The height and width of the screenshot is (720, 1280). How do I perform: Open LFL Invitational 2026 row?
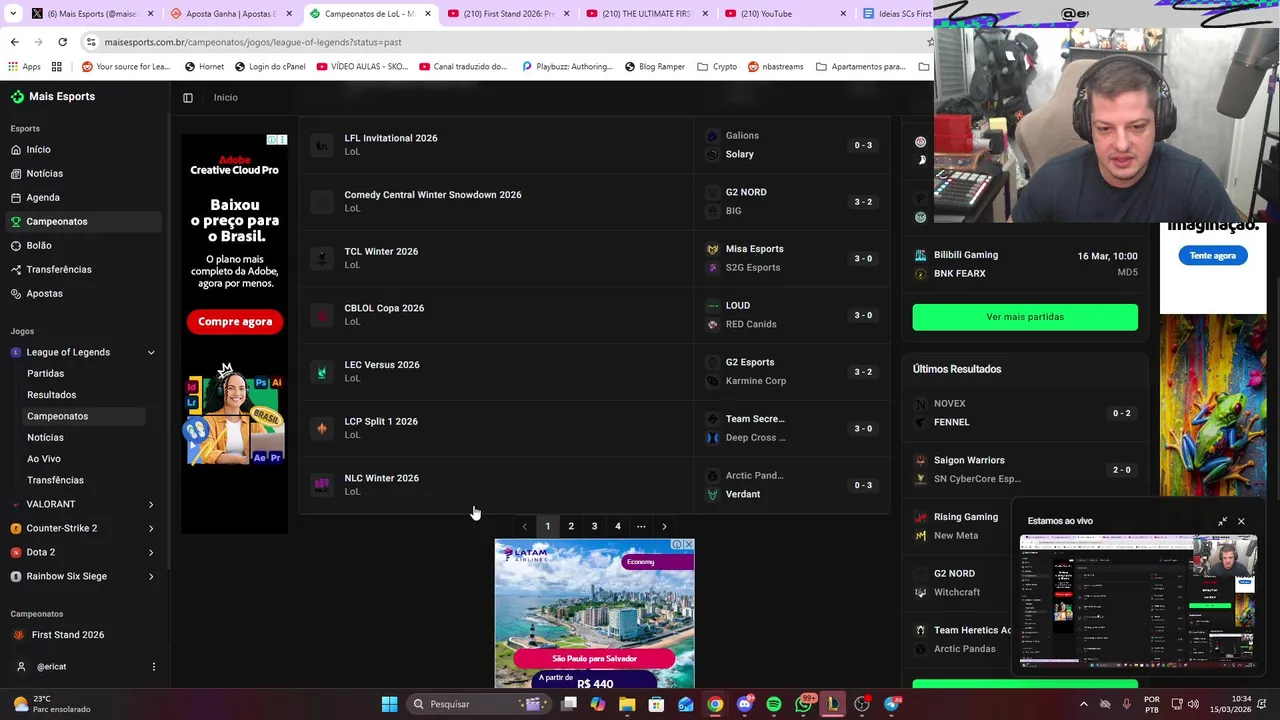click(x=594, y=145)
